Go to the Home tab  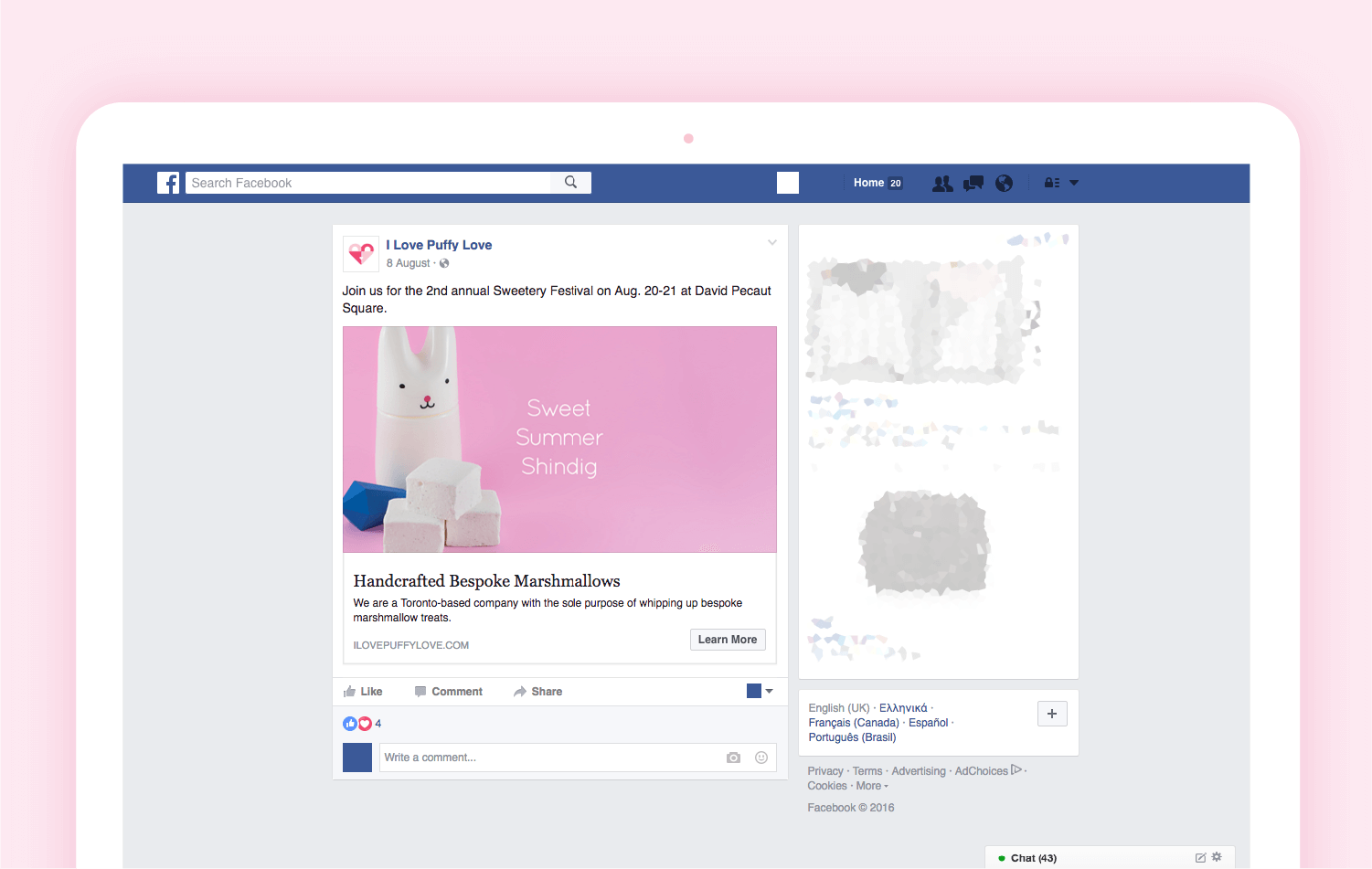[868, 183]
